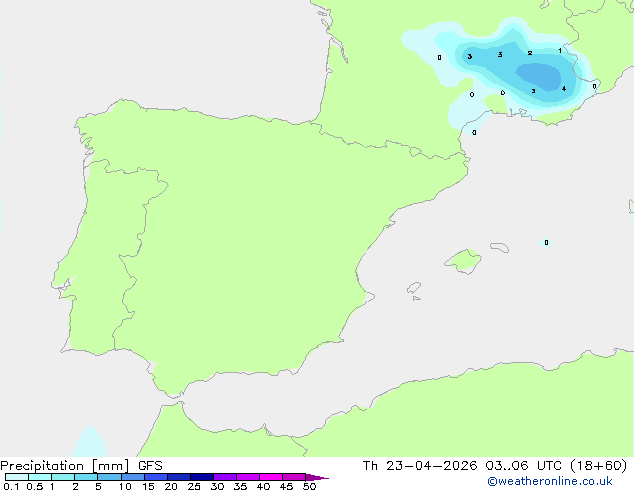Click the date "Th 23-04-2026" text
Screen dimensions: 634x490
click(x=420, y=466)
